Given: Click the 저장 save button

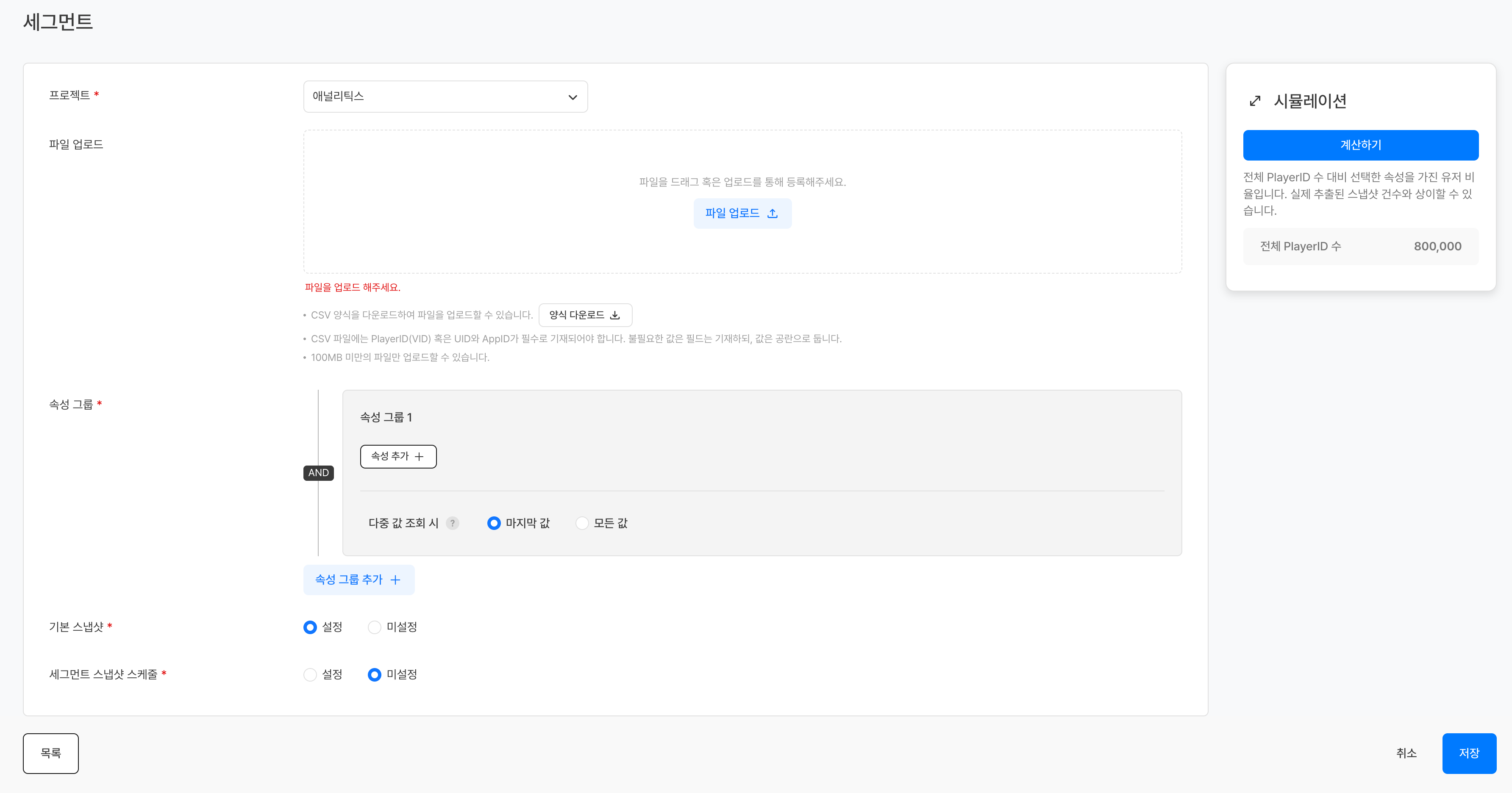Looking at the screenshot, I should click(1469, 753).
